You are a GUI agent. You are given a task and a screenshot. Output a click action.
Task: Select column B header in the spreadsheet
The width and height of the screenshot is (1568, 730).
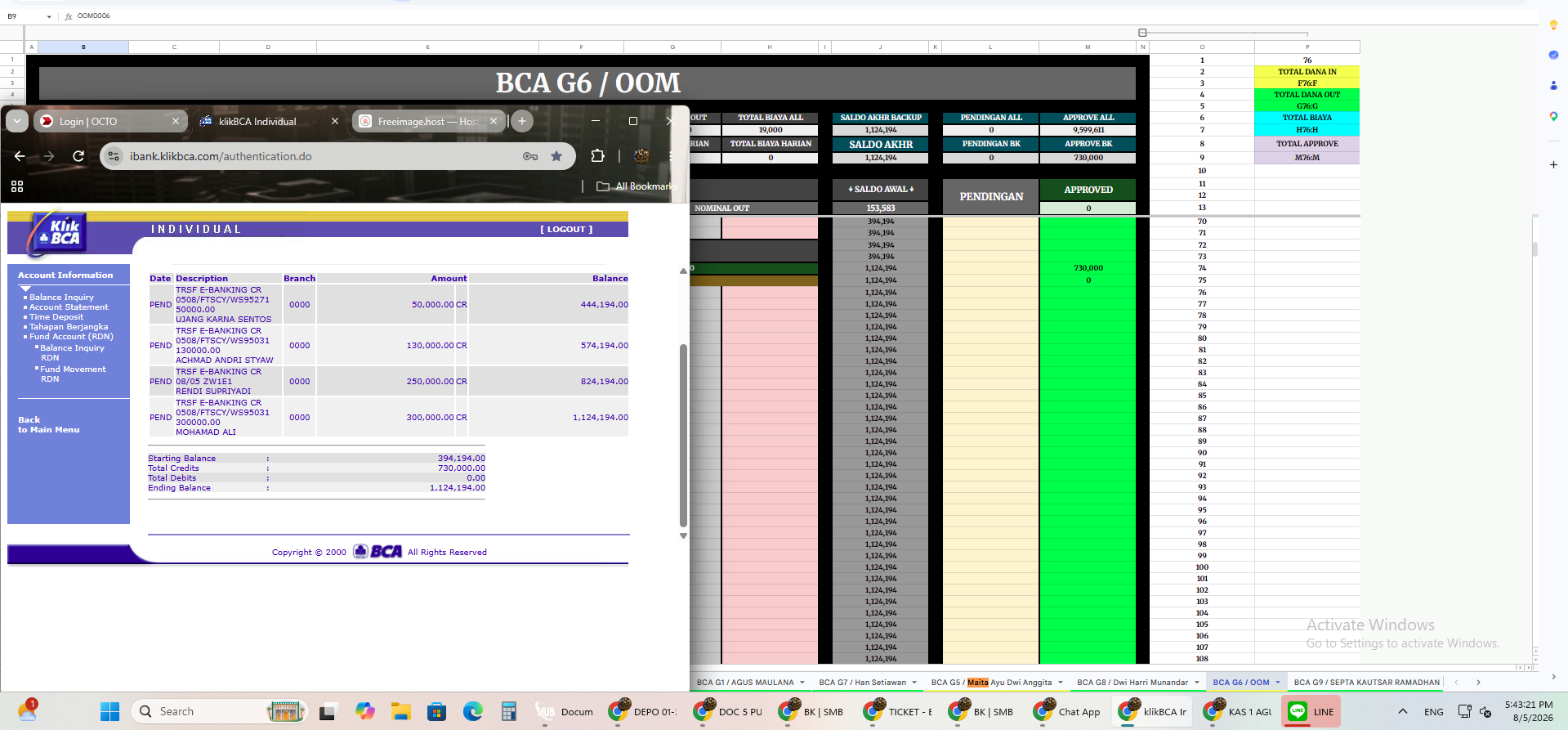83,47
